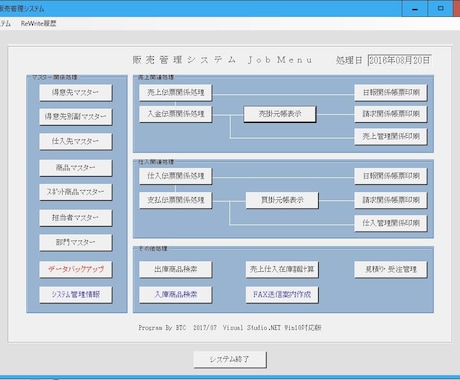Open 得意先別副マスター
The height and width of the screenshot is (380, 460).
click(x=76, y=117)
